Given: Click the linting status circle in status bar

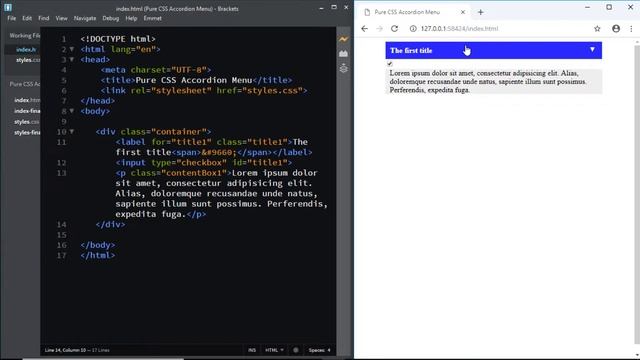Looking at the screenshot, I should [296, 350].
